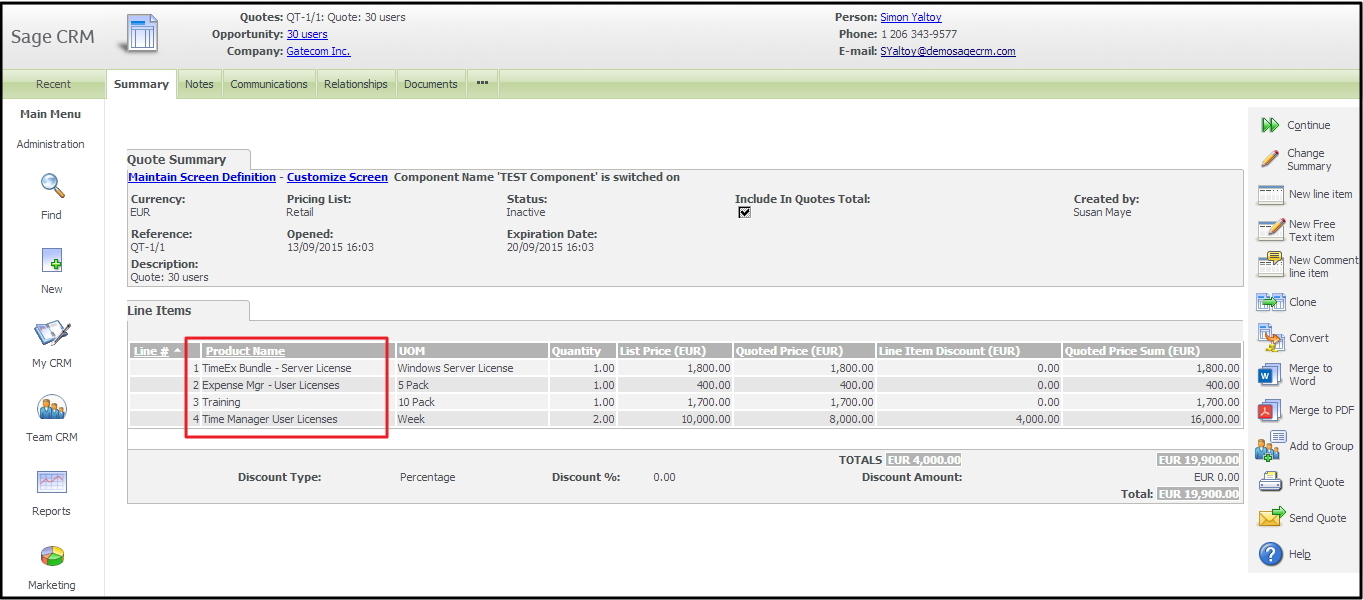
Task: Click the Clone label in the sidebar
Action: point(1303,302)
